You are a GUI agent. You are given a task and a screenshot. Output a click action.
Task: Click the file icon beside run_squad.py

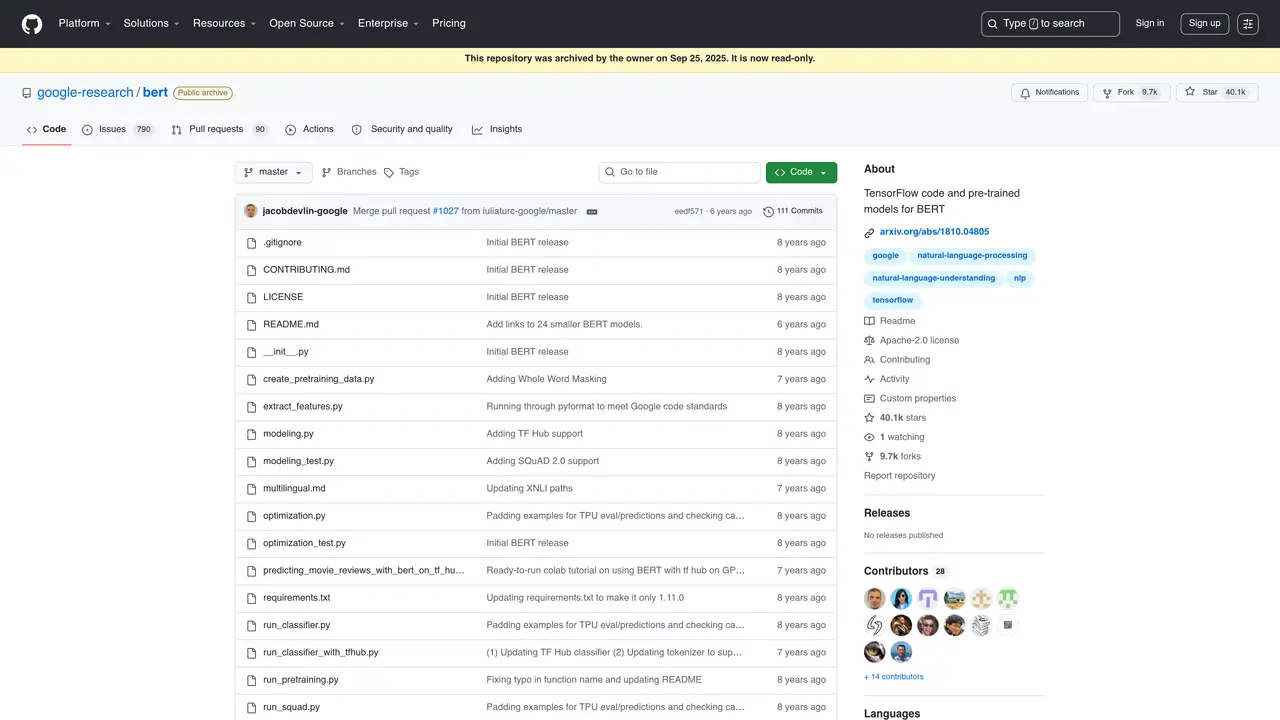coord(253,708)
